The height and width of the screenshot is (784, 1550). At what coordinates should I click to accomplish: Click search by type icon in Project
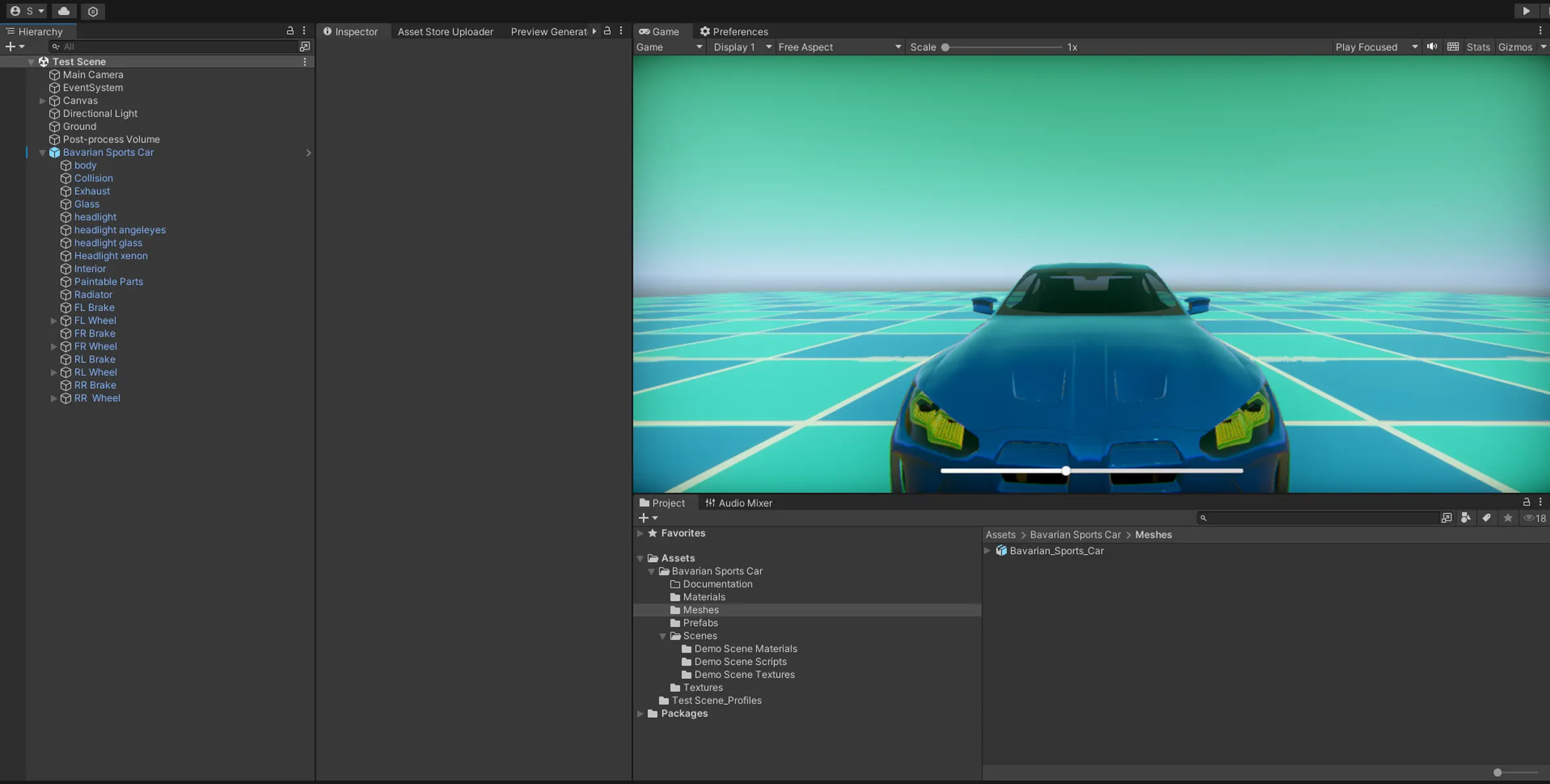[x=1466, y=517]
